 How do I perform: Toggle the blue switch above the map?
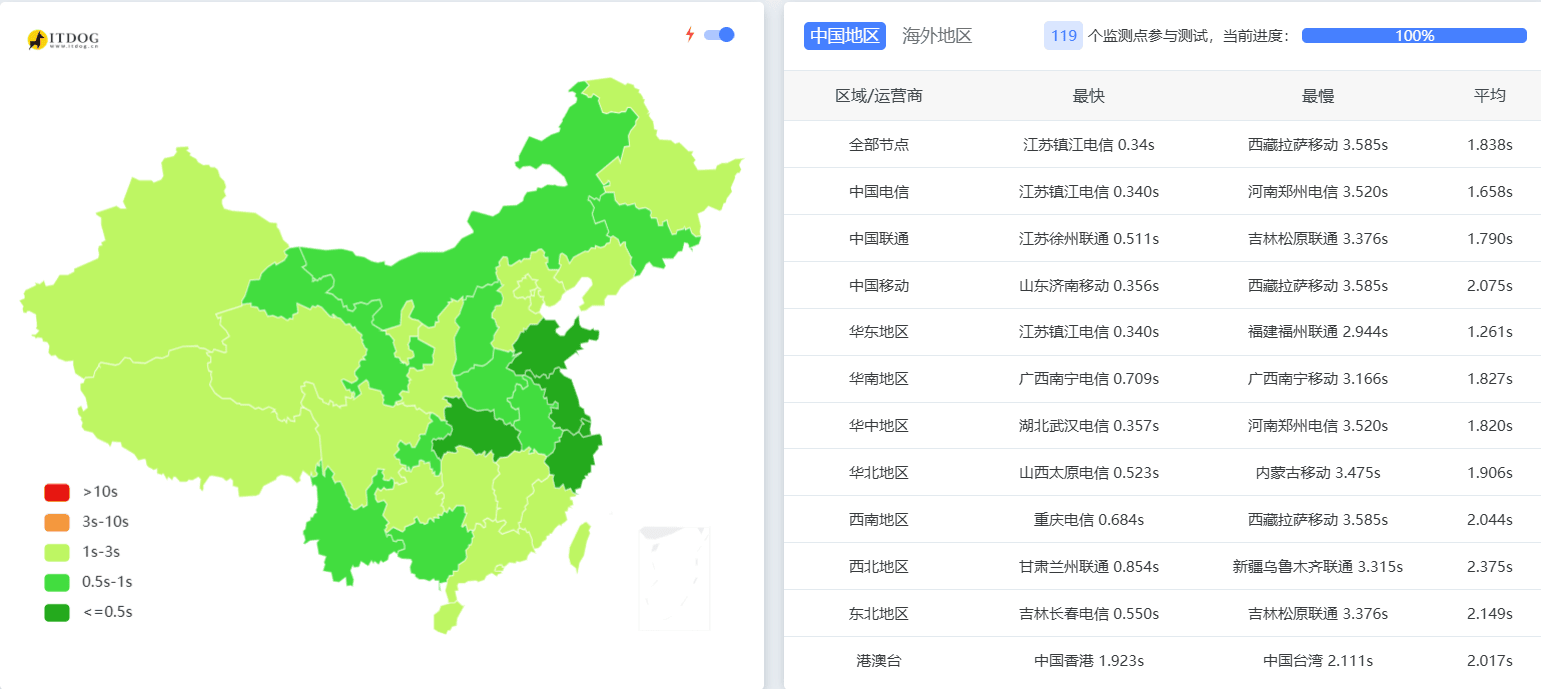tap(719, 35)
